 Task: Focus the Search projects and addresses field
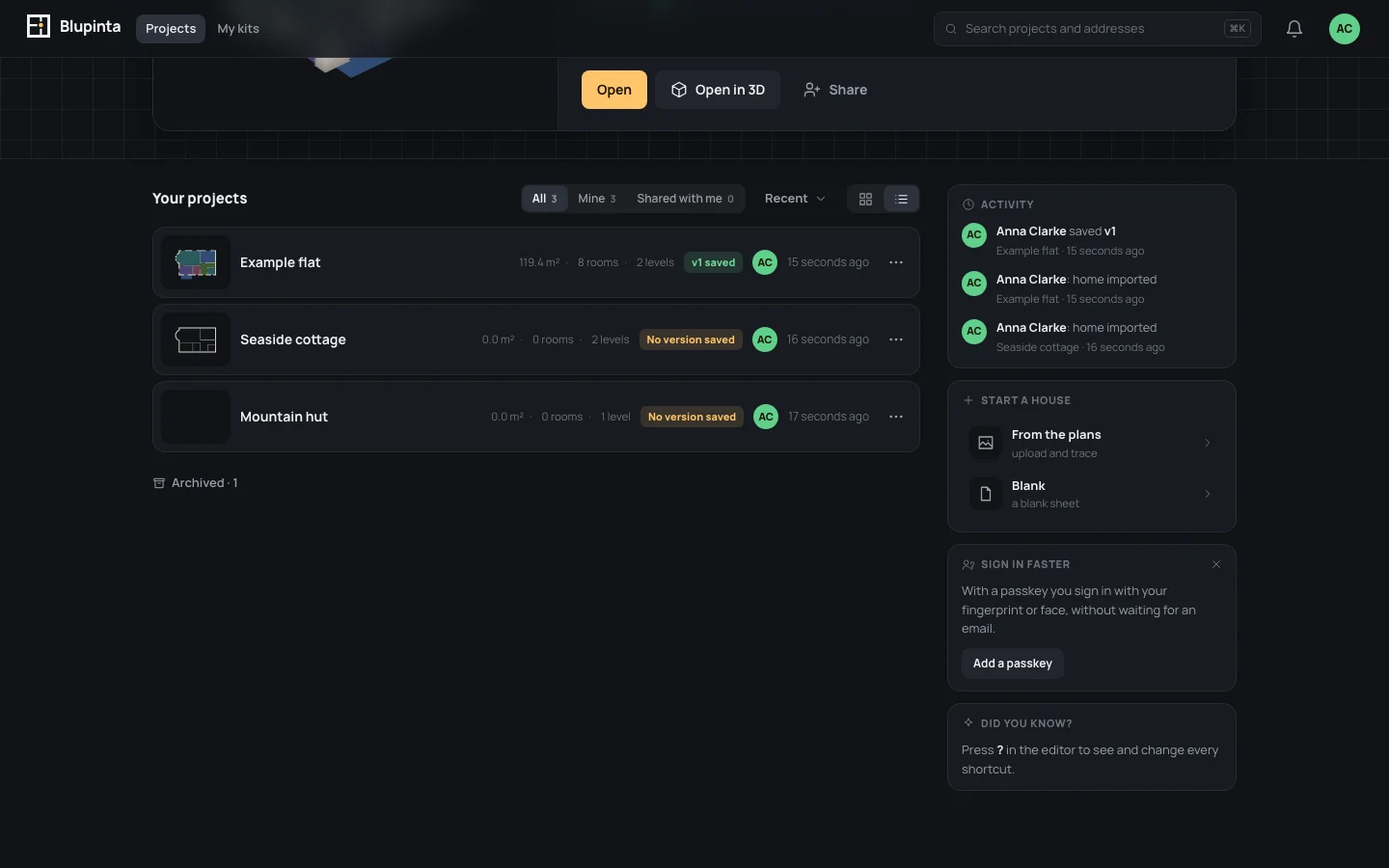1098,29
